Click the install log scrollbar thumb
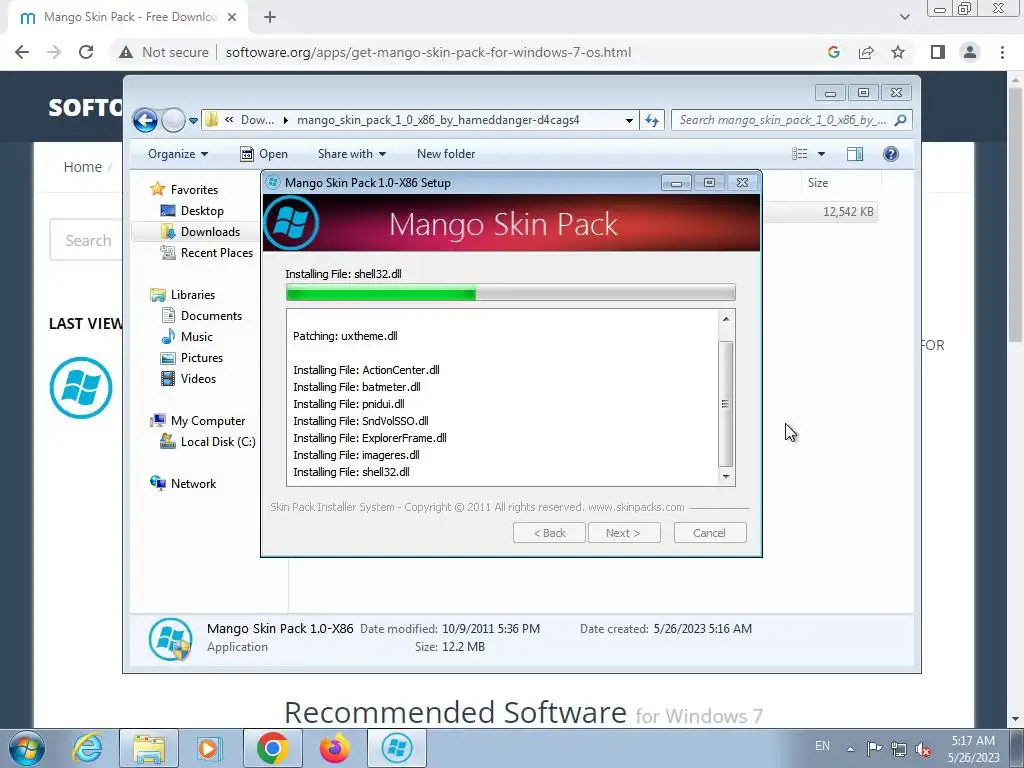This screenshot has height=768, width=1024. [726, 404]
